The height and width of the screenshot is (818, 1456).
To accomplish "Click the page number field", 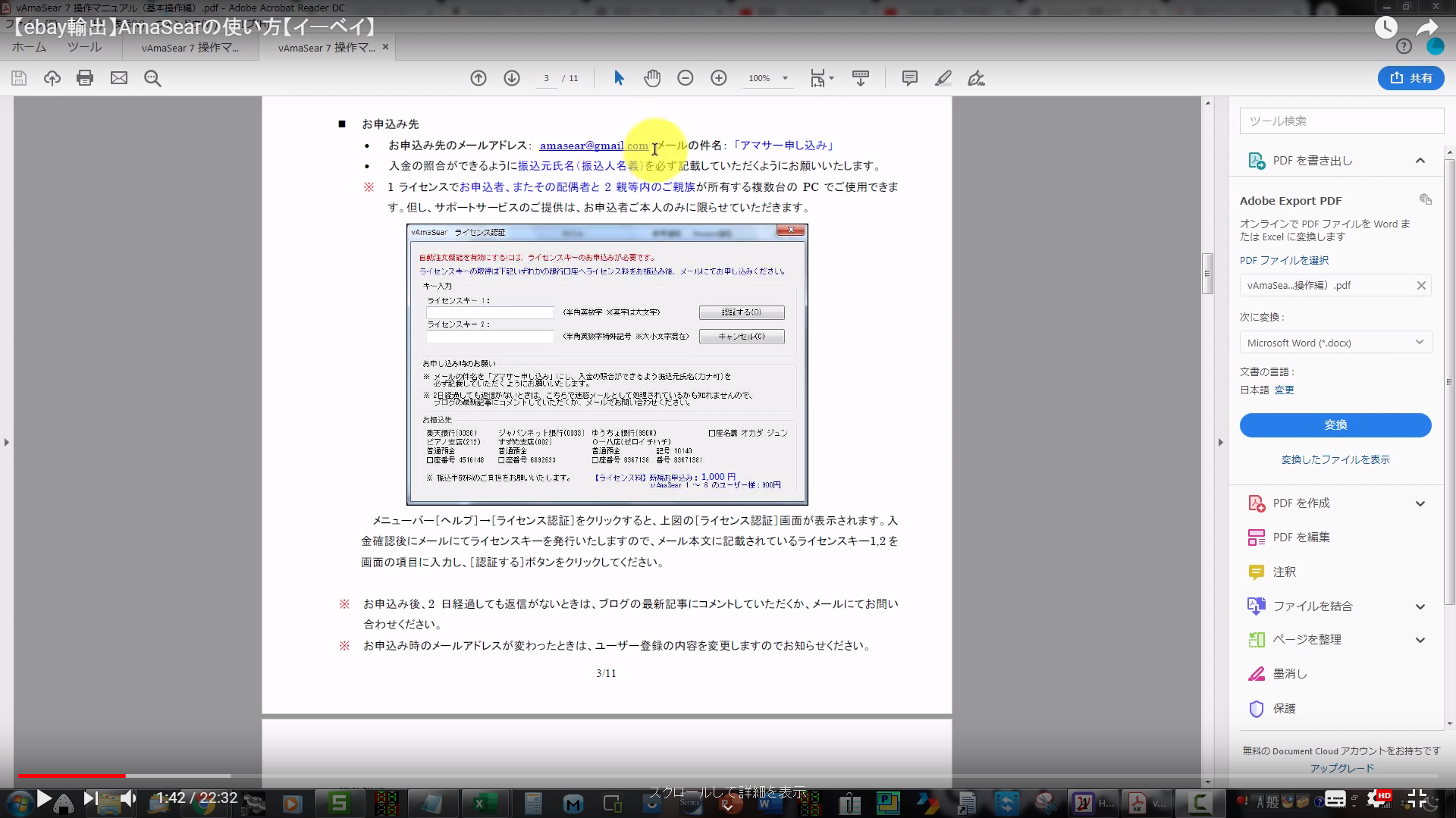I will pos(546,78).
